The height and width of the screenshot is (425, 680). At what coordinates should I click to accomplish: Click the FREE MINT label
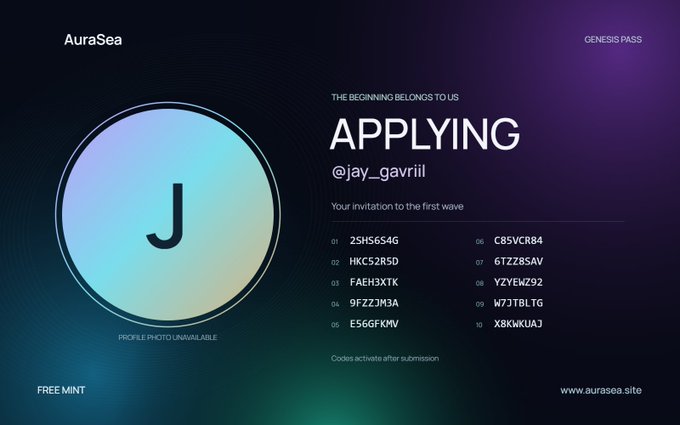tap(61, 390)
